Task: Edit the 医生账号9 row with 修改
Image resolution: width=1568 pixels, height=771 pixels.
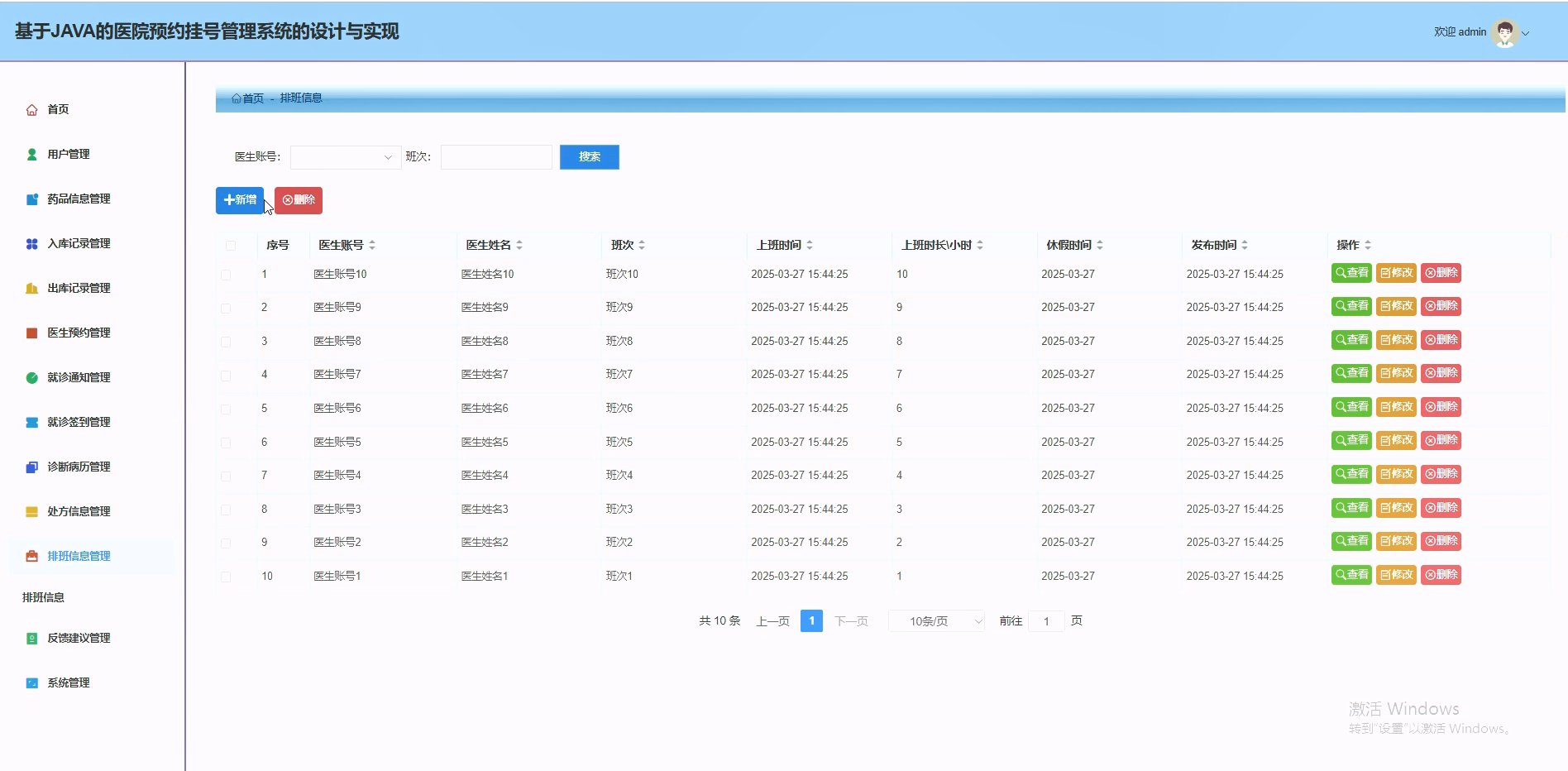Action: coord(1397,306)
